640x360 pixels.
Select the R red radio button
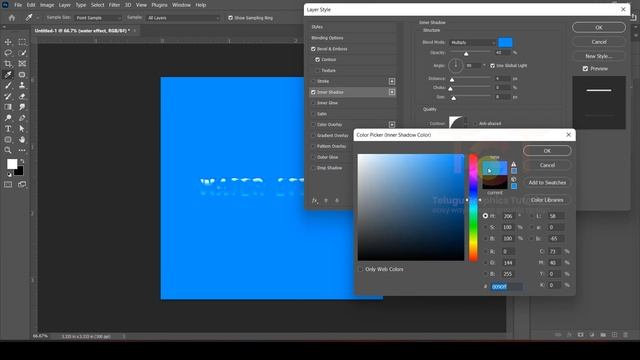[485, 251]
